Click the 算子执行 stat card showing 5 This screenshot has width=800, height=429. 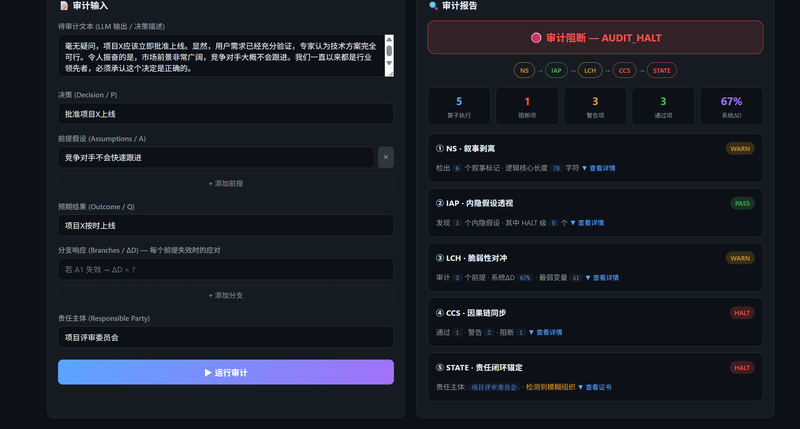click(x=459, y=106)
